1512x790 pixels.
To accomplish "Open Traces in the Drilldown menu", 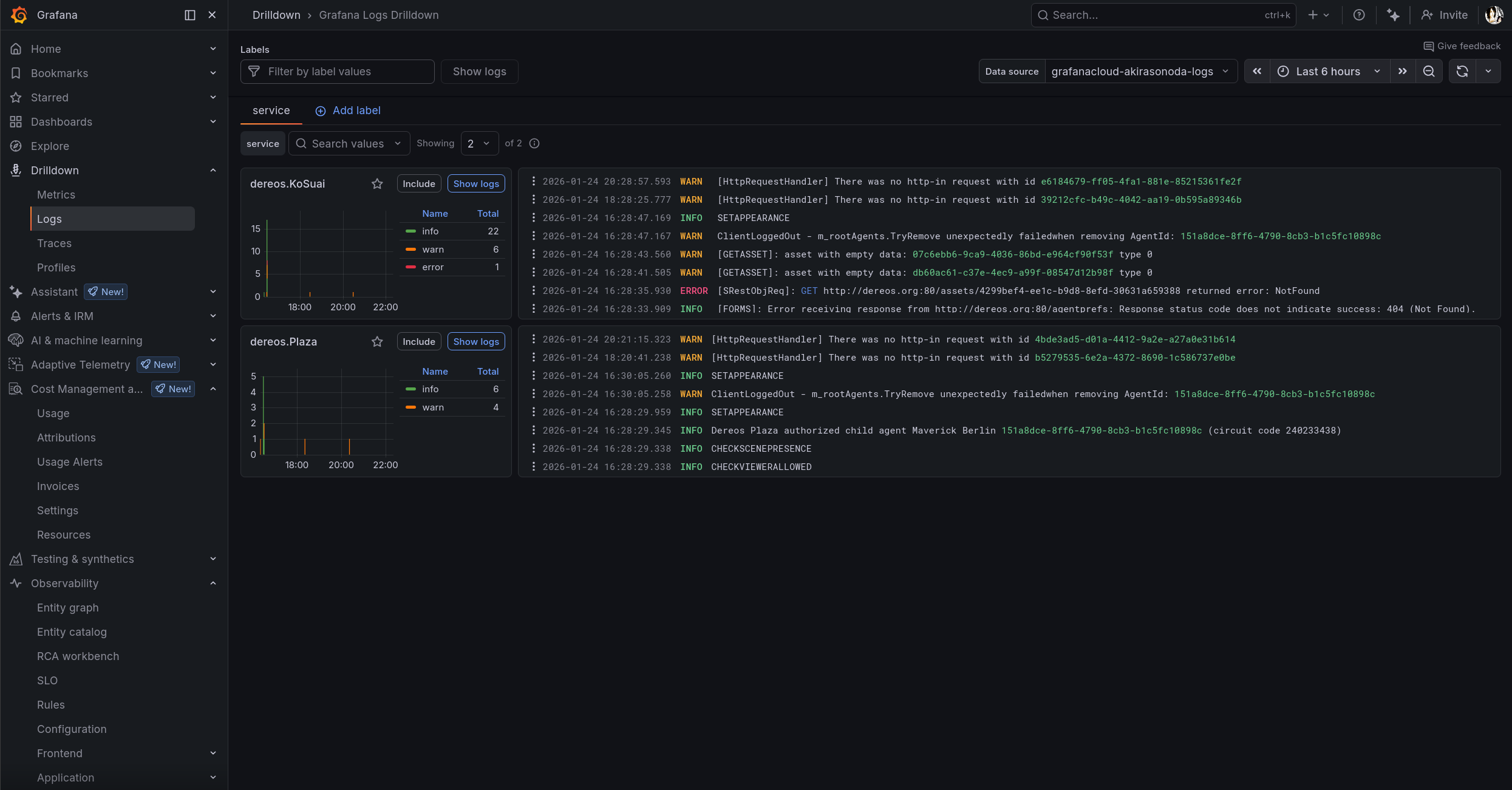I will pos(54,243).
